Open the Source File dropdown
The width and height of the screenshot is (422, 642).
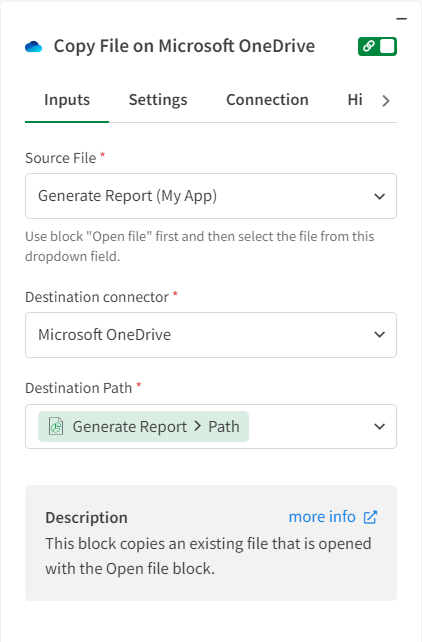tap(211, 196)
